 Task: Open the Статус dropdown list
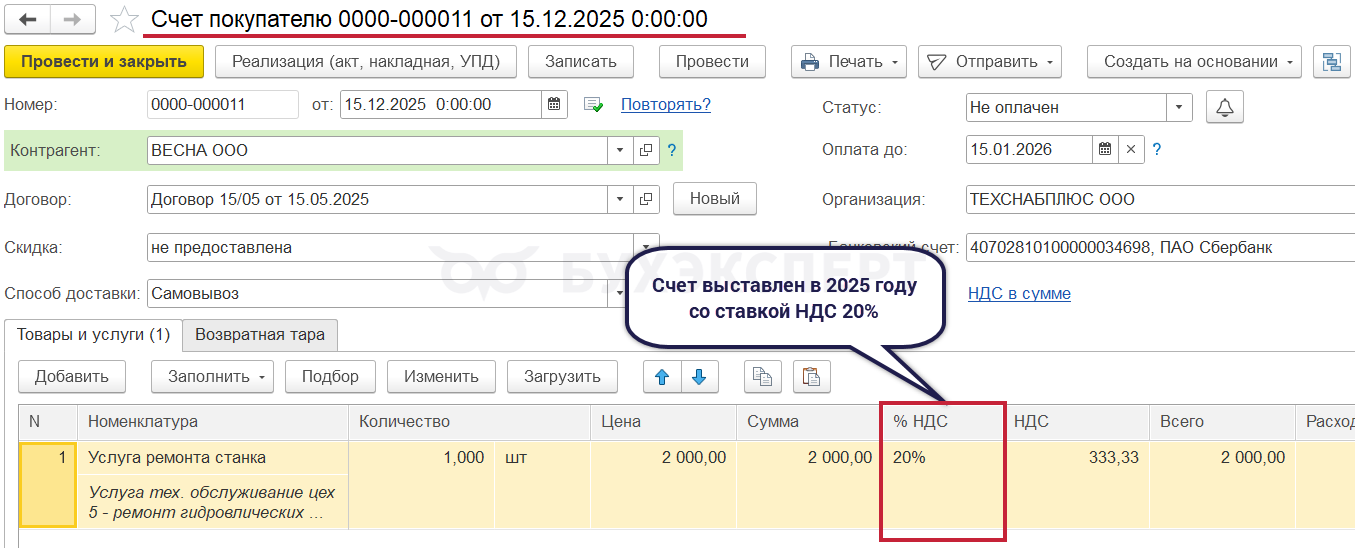[1180, 107]
